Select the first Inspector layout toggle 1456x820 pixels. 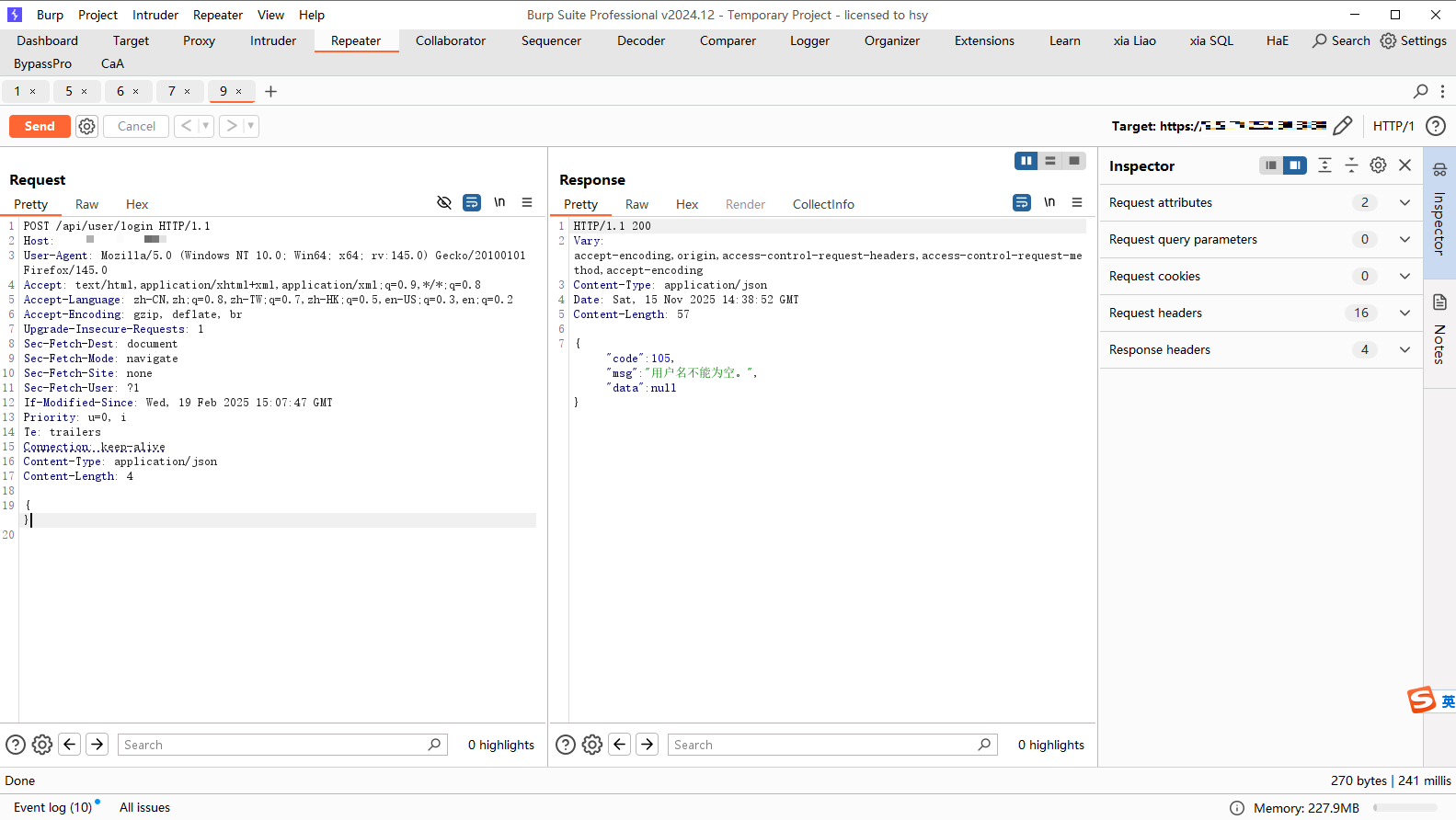point(1271,165)
